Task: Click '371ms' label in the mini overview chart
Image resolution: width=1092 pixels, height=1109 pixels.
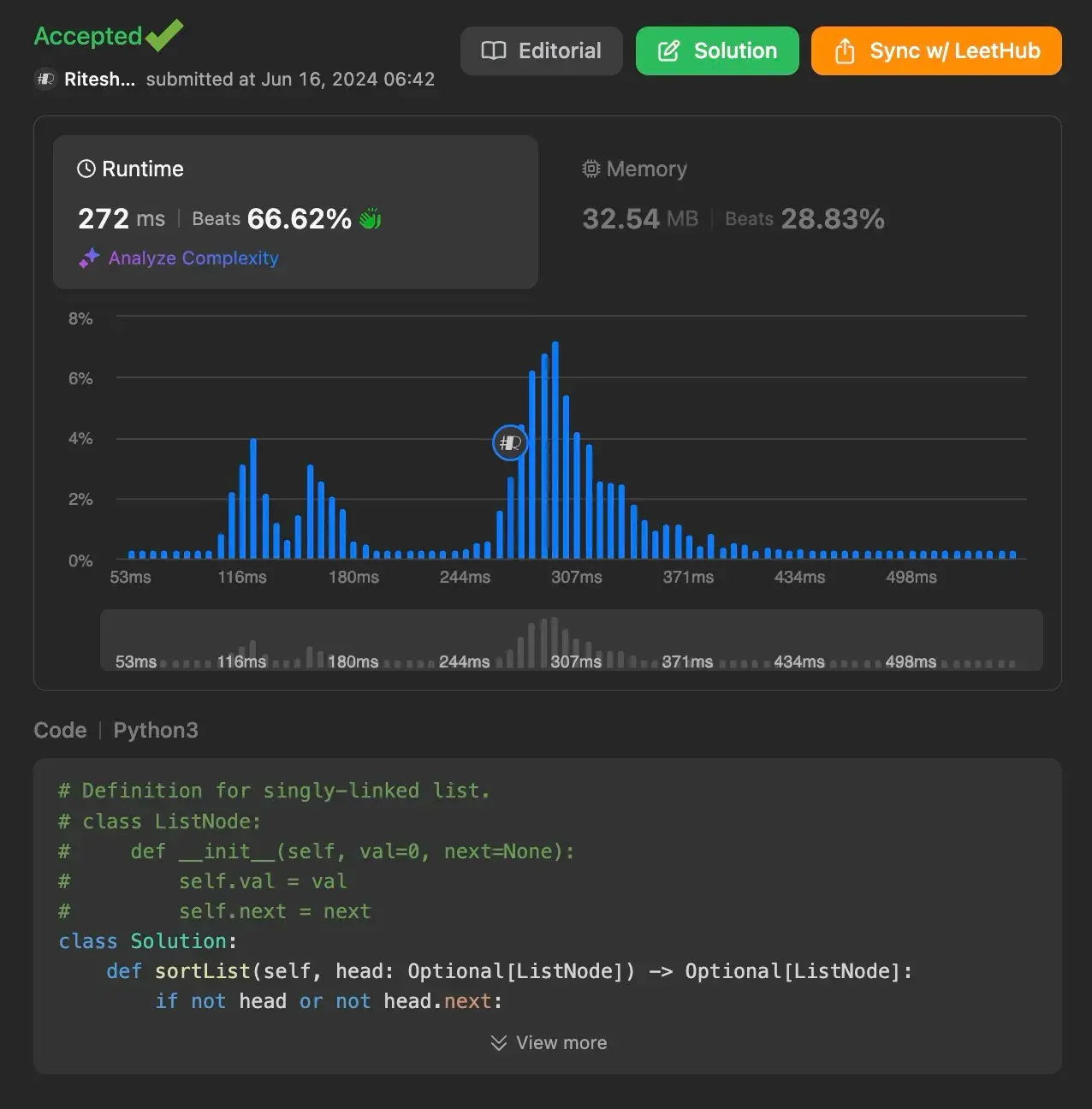Action: click(687, 661)
